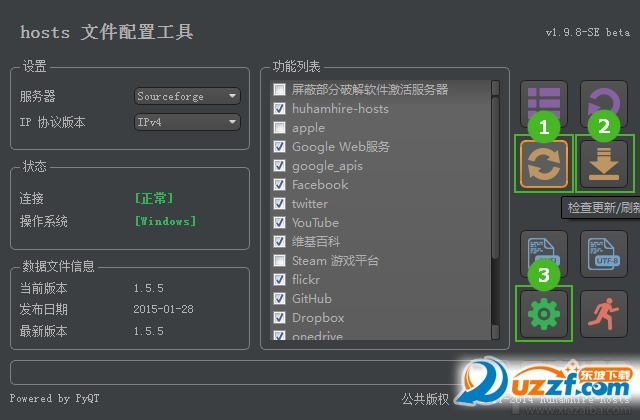640x420 pixels.
Task: Enable the 屏蔽部分破解软件激活服务器 checkbox
Action: pos(280,89)
